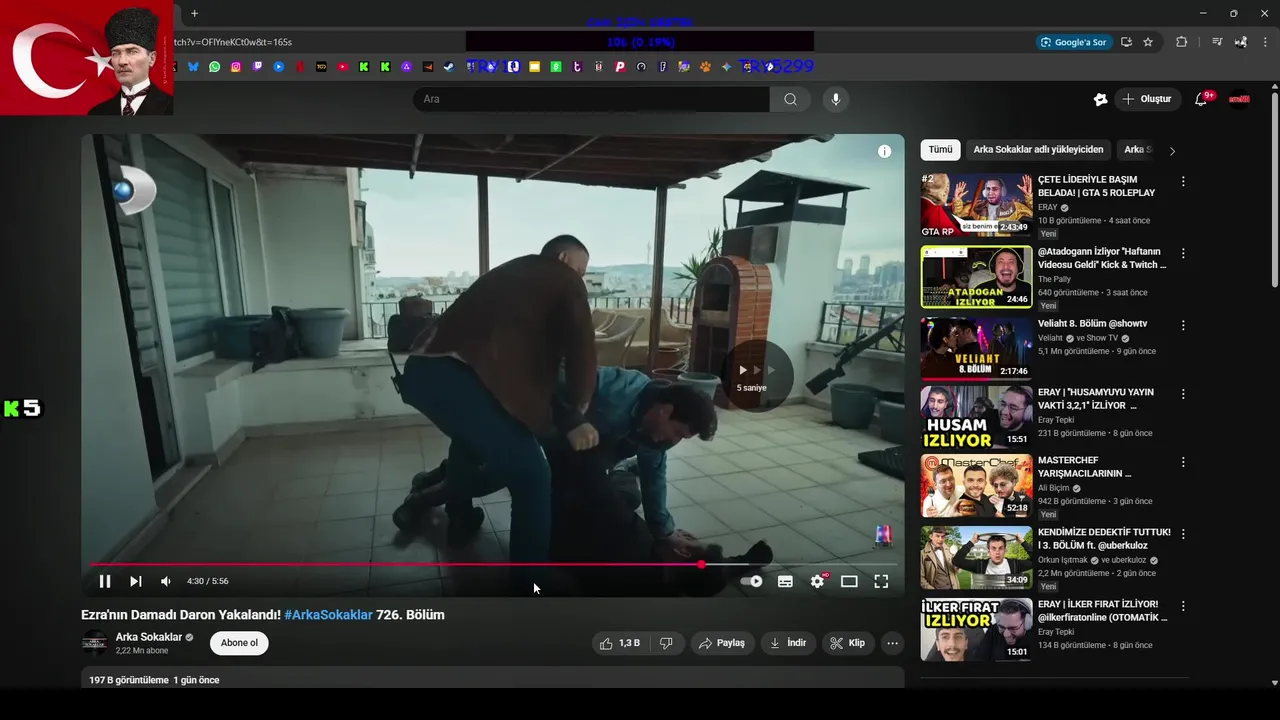The width and height of the screenshot is (1280, 720).
Task: Switch player to theater mode
Action: (x=849, y=581)
